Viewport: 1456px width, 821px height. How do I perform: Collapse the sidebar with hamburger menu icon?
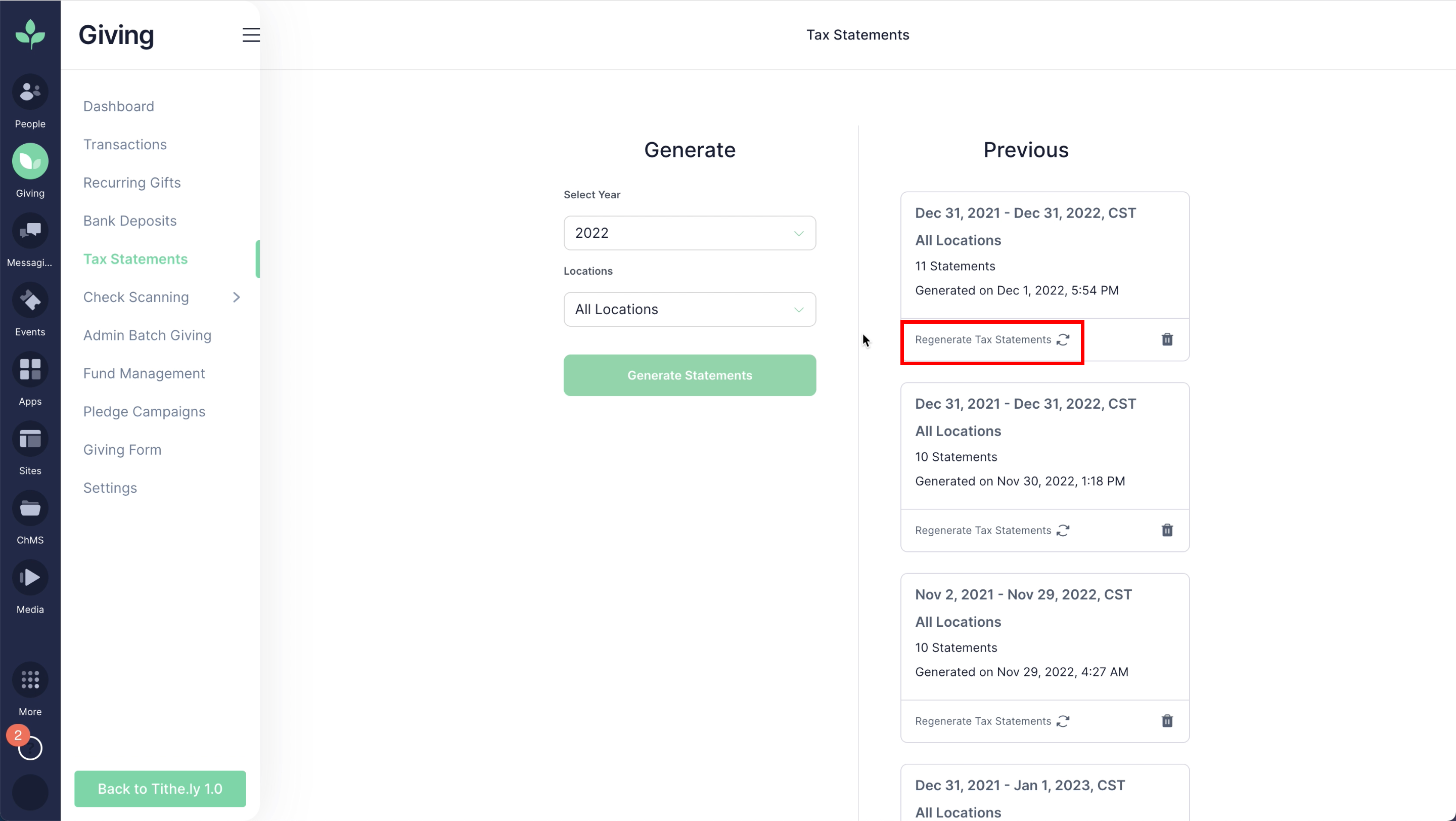251,35
